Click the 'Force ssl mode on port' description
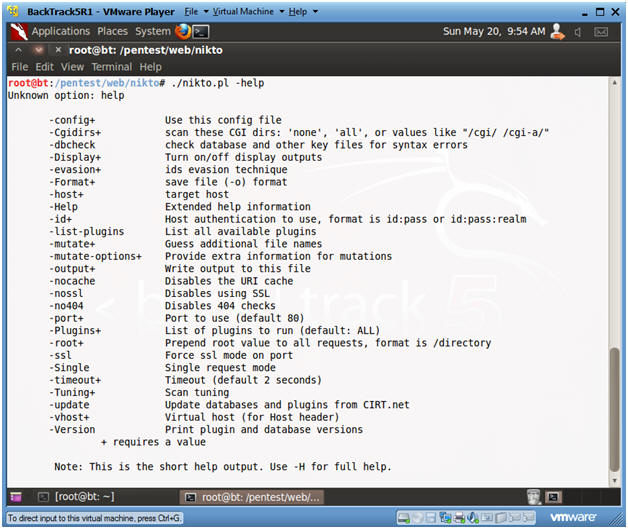The image size is (628, 529). [229, 356]
